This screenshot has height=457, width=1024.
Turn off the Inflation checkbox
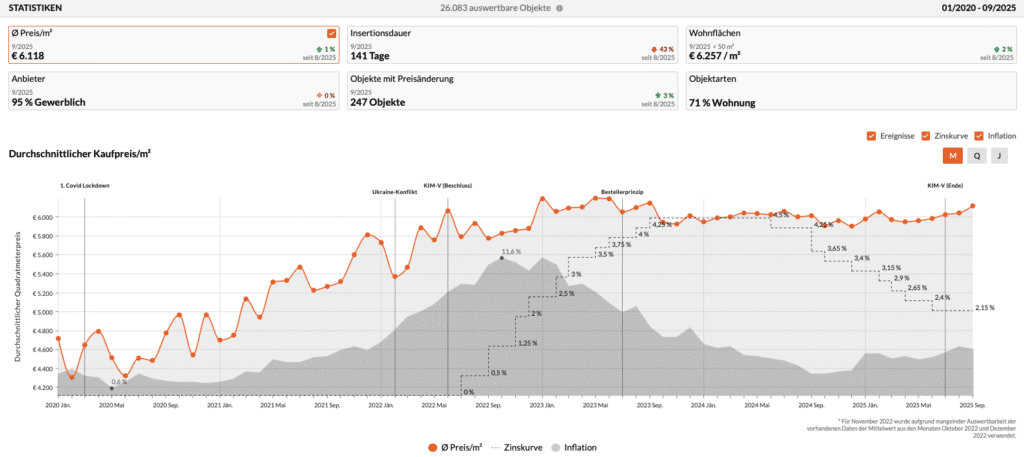click(979, 135)
